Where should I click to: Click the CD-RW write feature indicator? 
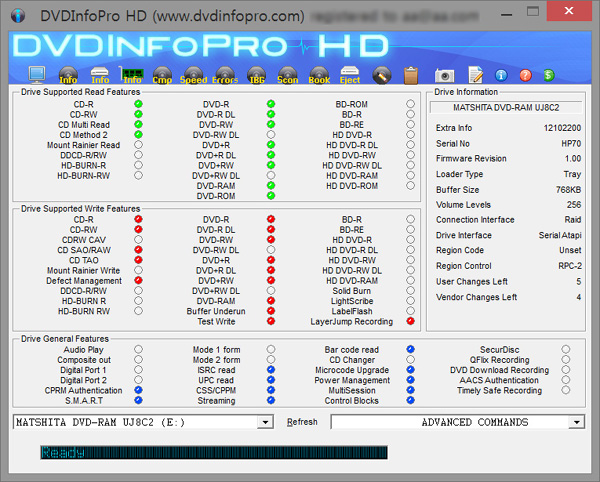(x=139, y=230)
